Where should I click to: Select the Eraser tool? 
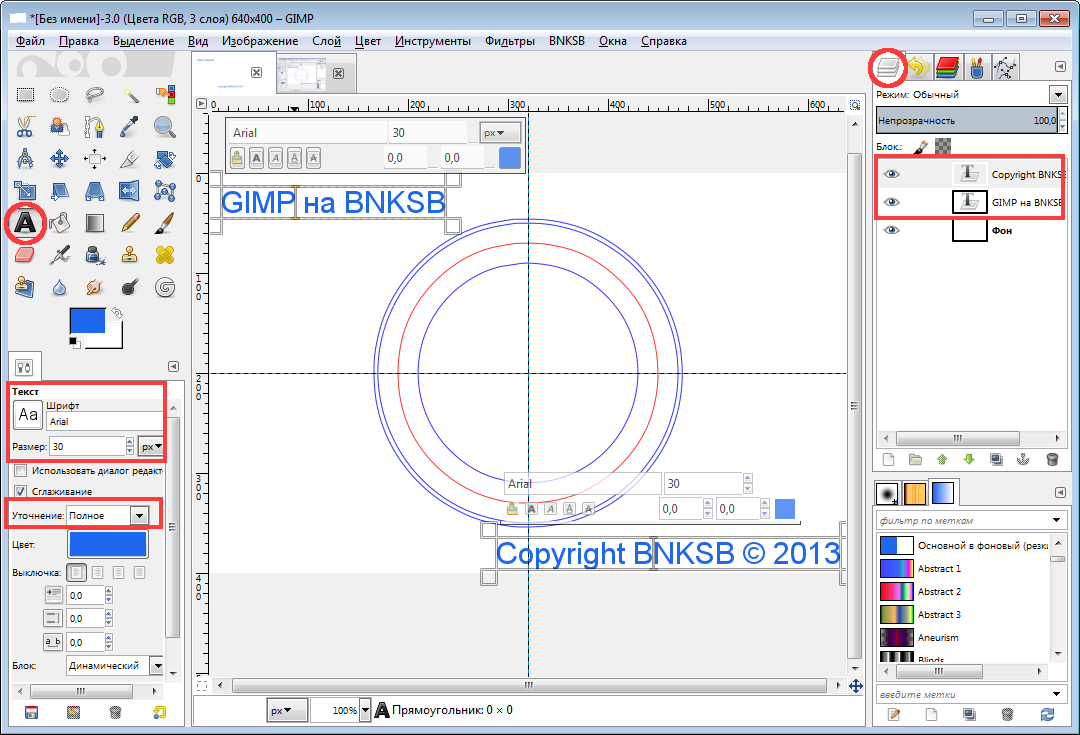[x=25, y=255]
